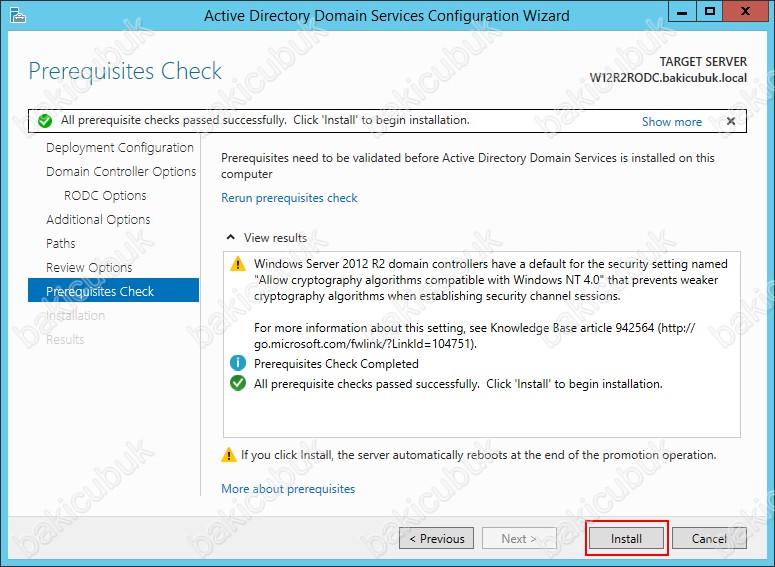Image resolution: width=775 pixels, height=567 pixels.
Task: Click green check icon in results list
Action: point(238,383)
